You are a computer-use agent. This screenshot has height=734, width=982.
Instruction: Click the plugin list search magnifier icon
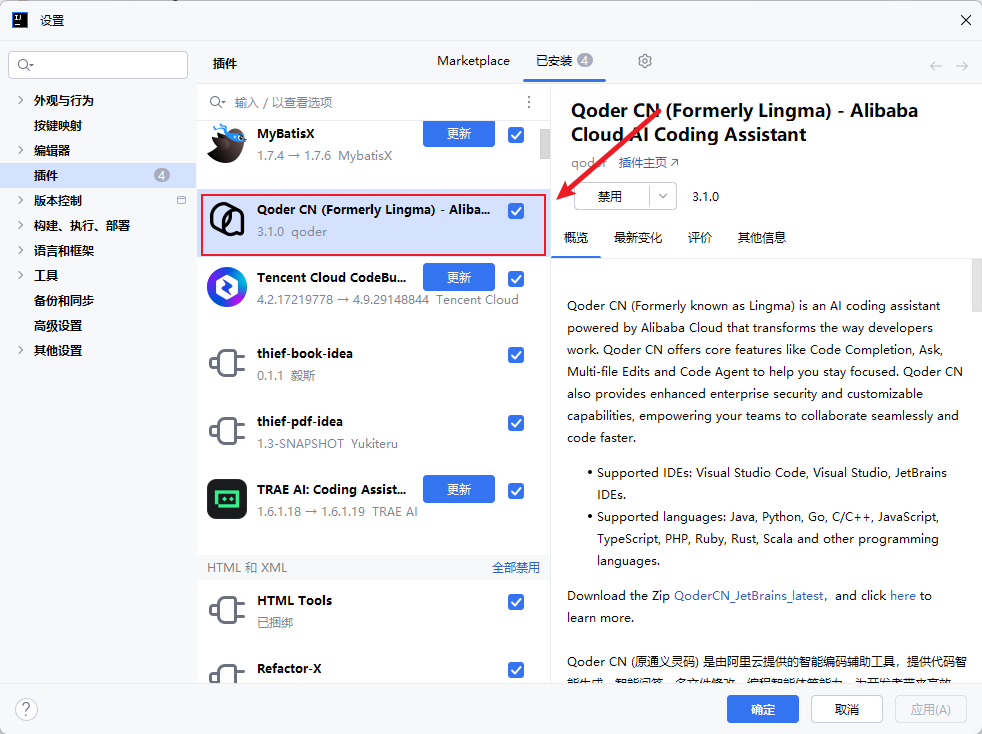[217, 102]
